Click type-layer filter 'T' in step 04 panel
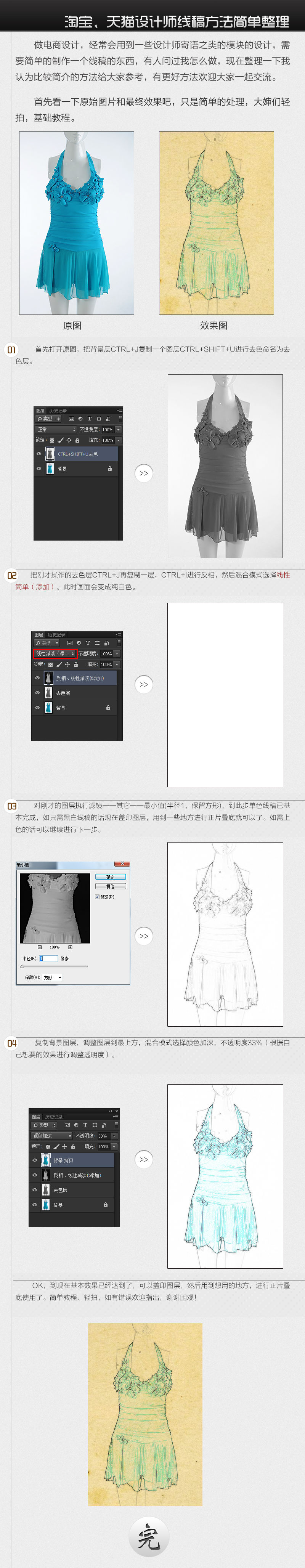The width and height of the screenshot is (305, 1568). pyautogui.click(x=85, y=1125)
